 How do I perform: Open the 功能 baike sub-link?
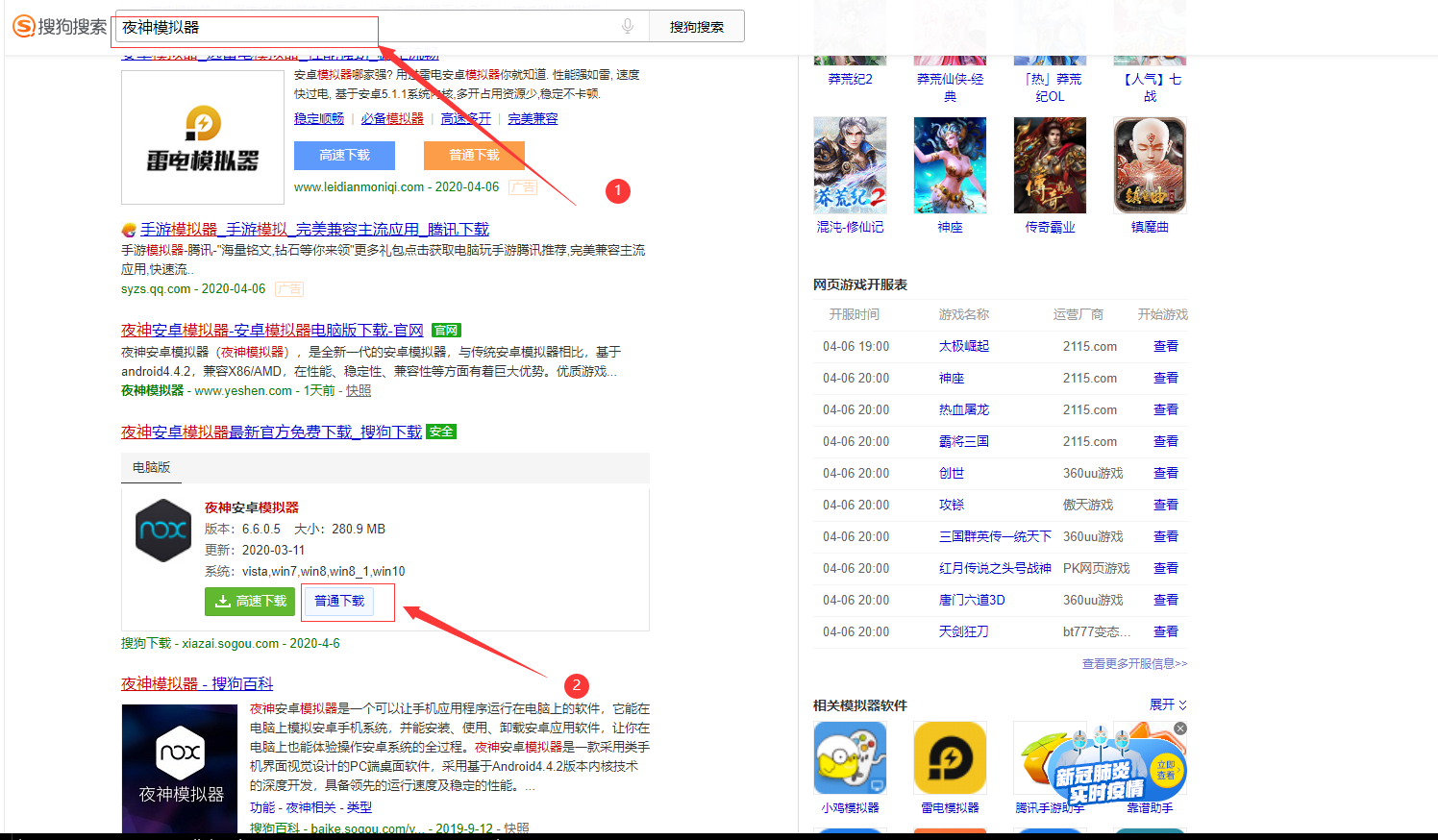point(262,807)
